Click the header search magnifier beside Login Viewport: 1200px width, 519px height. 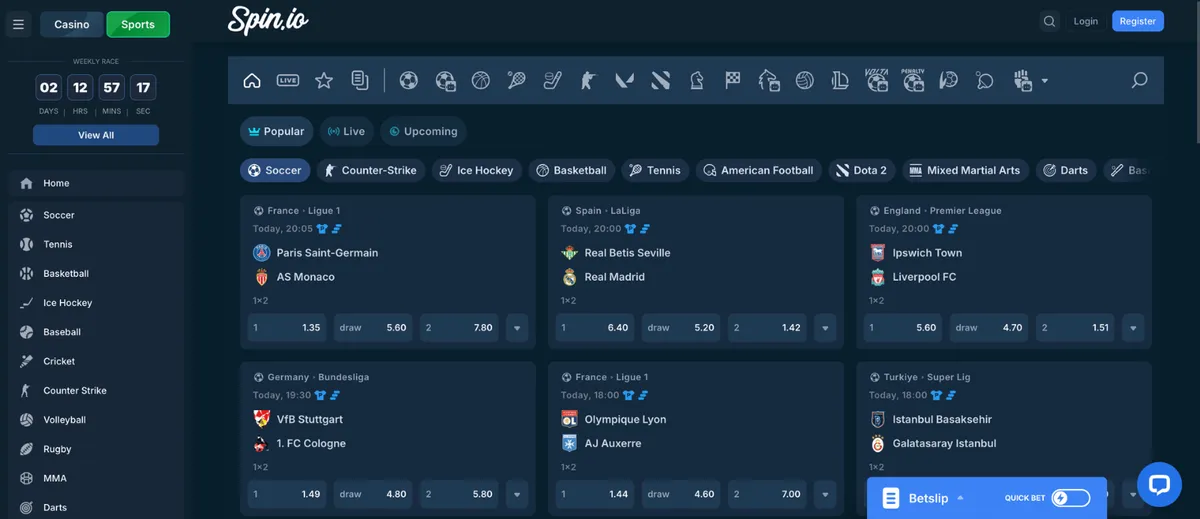[1049, 21]
